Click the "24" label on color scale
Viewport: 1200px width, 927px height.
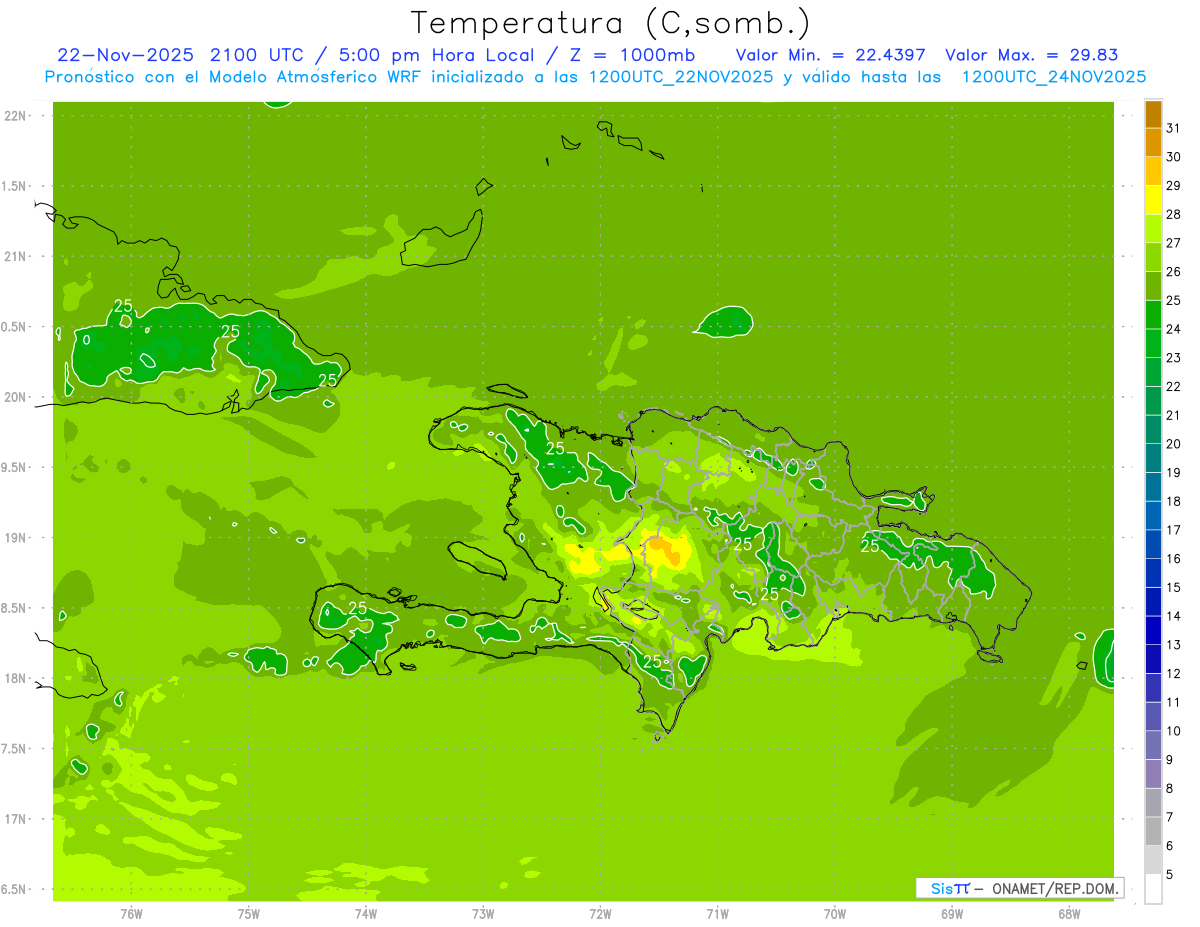pyautogui.click(x=1173, y=329)
